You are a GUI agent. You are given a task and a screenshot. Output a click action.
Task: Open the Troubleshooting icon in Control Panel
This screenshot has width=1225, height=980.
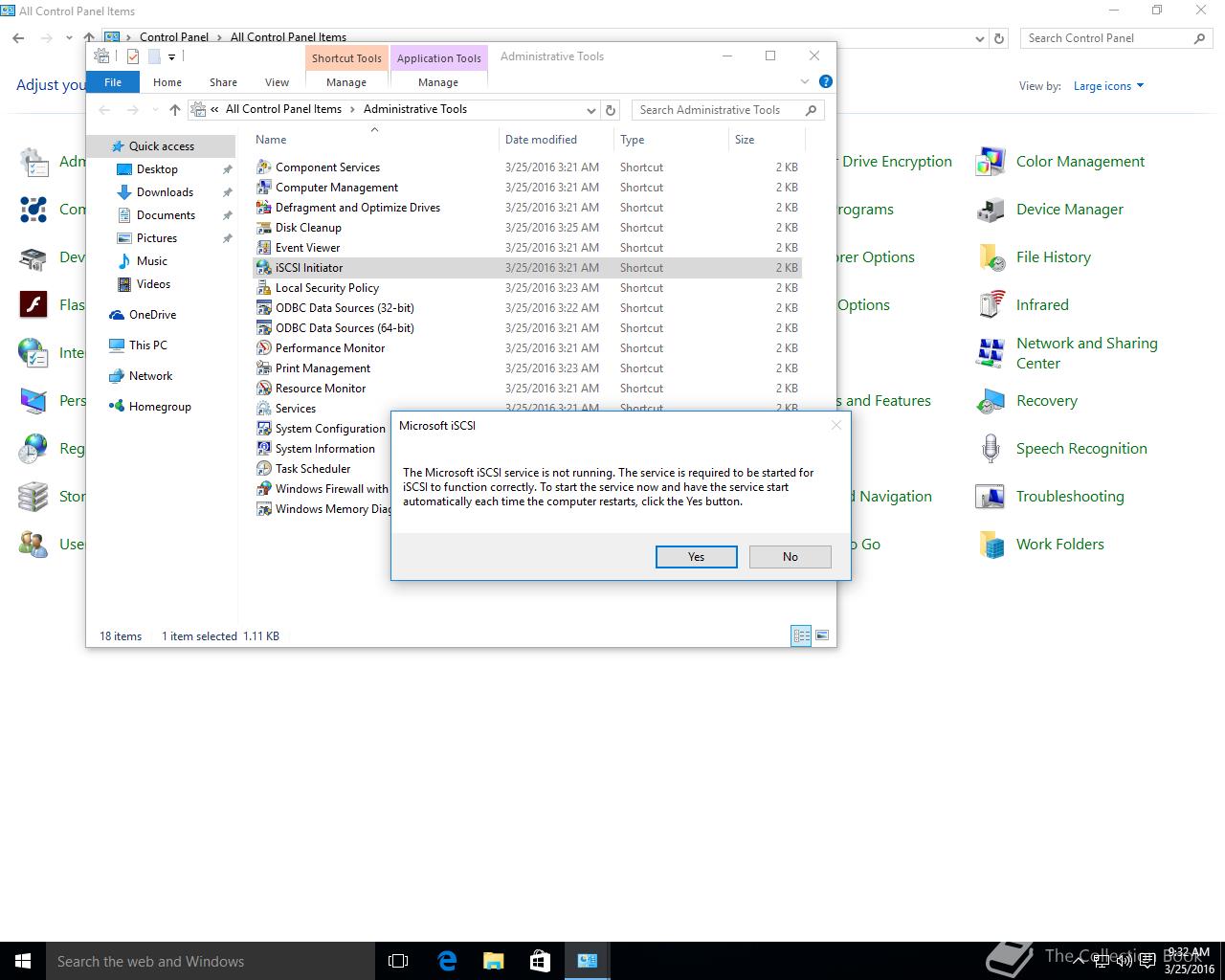[991, 497]
